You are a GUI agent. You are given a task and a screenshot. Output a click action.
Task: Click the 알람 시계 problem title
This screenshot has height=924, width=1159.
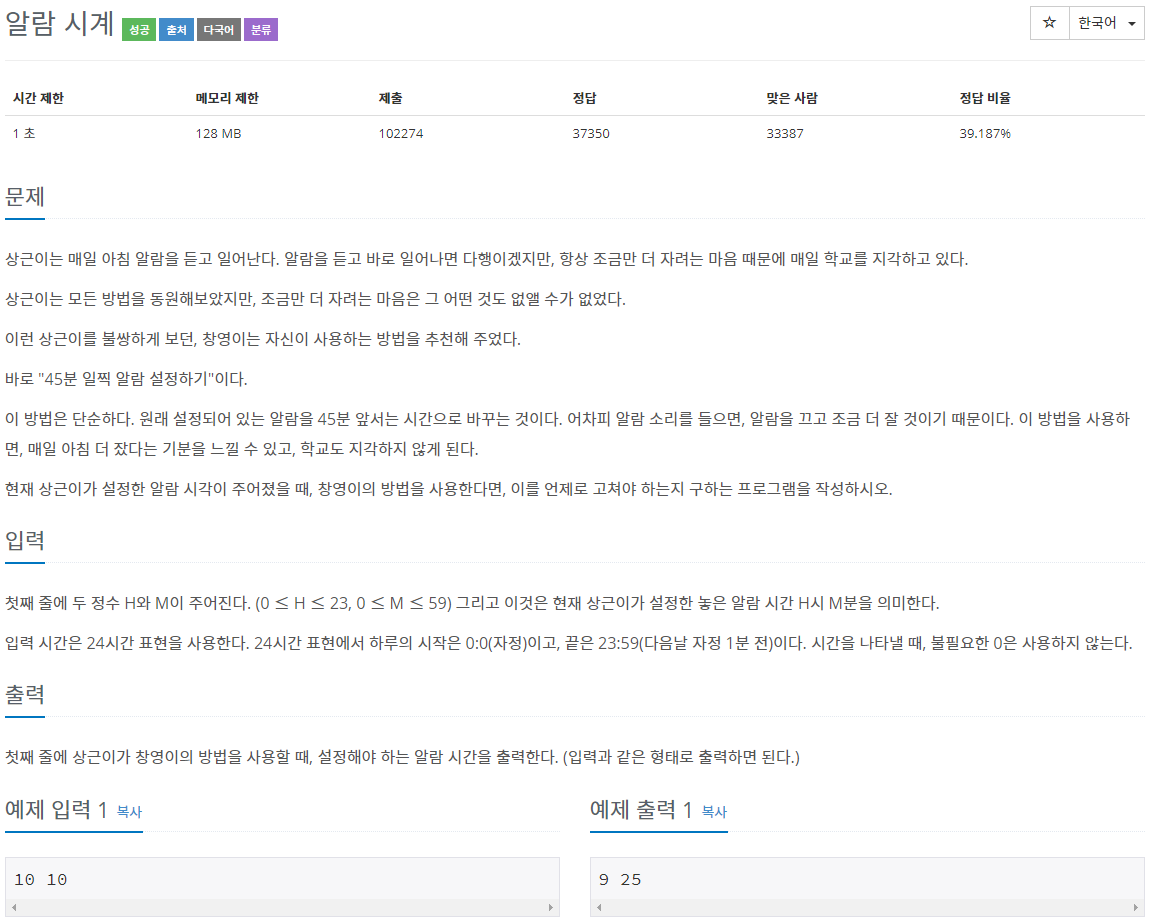(59, 24)
